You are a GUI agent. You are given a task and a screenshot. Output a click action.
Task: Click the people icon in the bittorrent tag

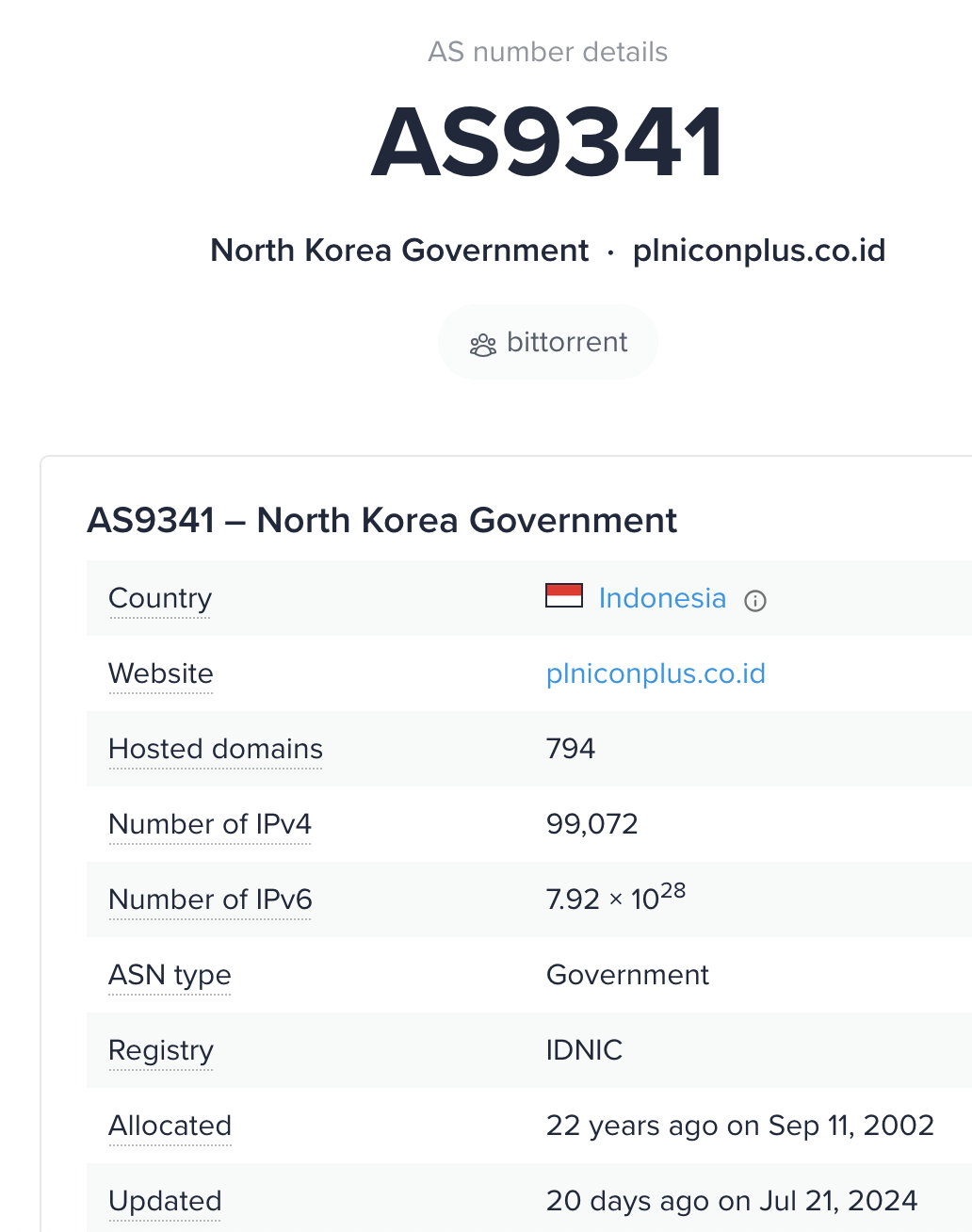coord(482,345)
